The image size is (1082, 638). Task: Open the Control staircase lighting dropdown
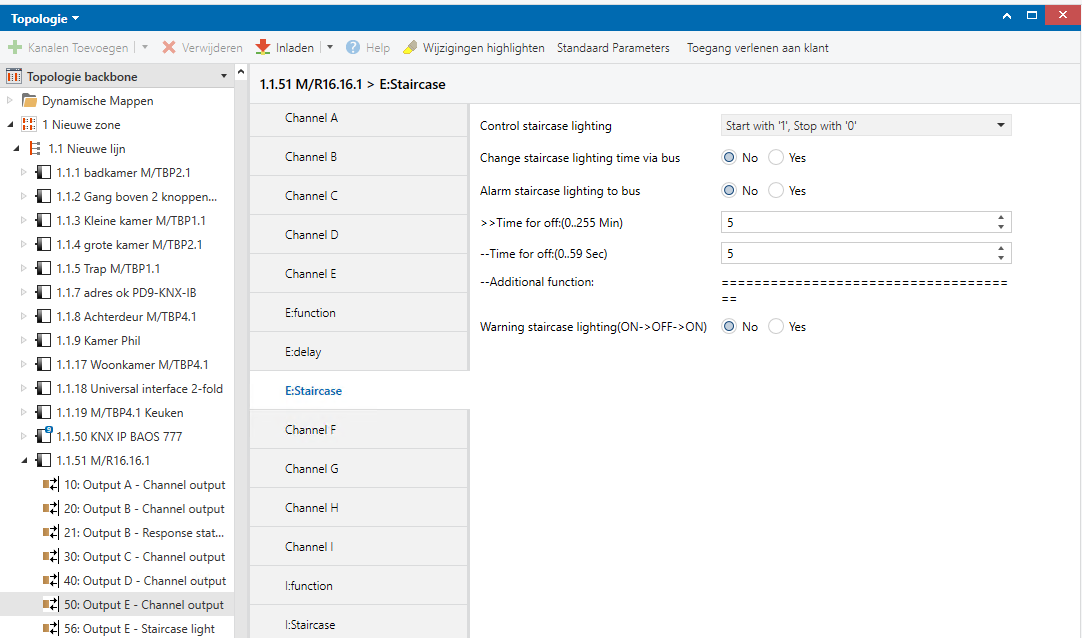[866, 126]
